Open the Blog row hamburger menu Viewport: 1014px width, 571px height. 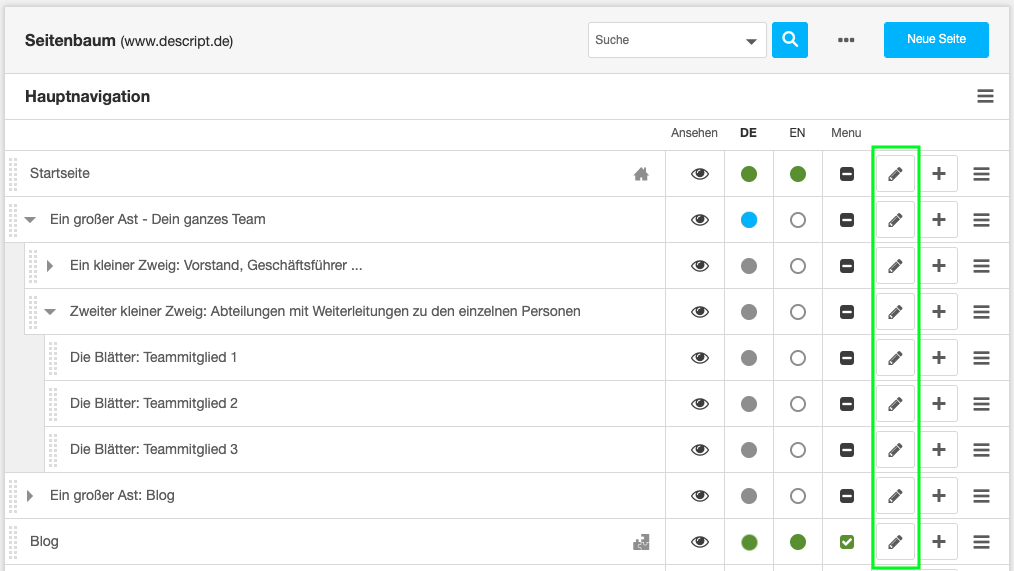tap(981, 541)
